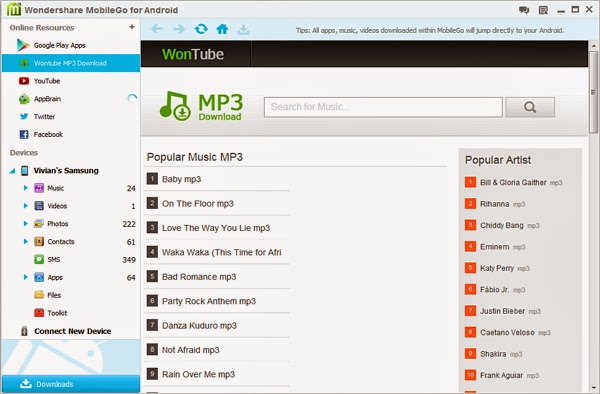Click the MP3 Download logo
Viewport: 600px width, 394px height.
[x=201, y=106]
